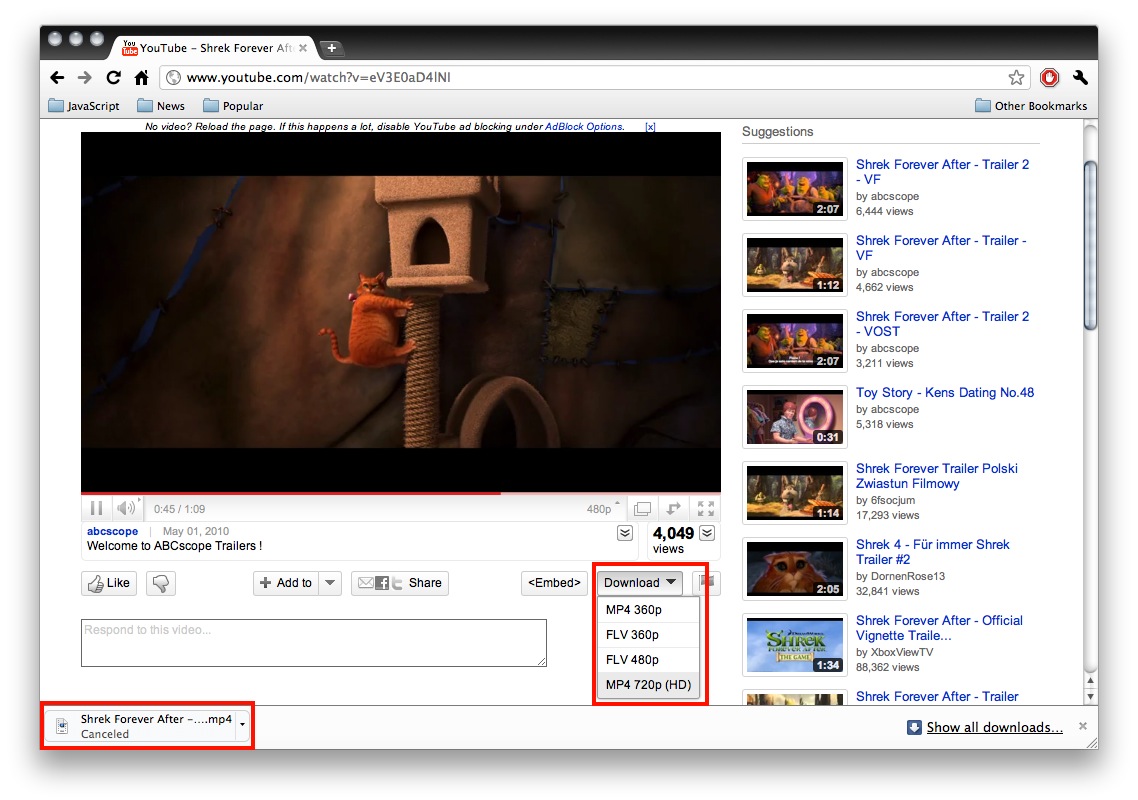Screen dimensions: 1138x800
Task: Go back with the browser back arrow
Action: (57, 78)
